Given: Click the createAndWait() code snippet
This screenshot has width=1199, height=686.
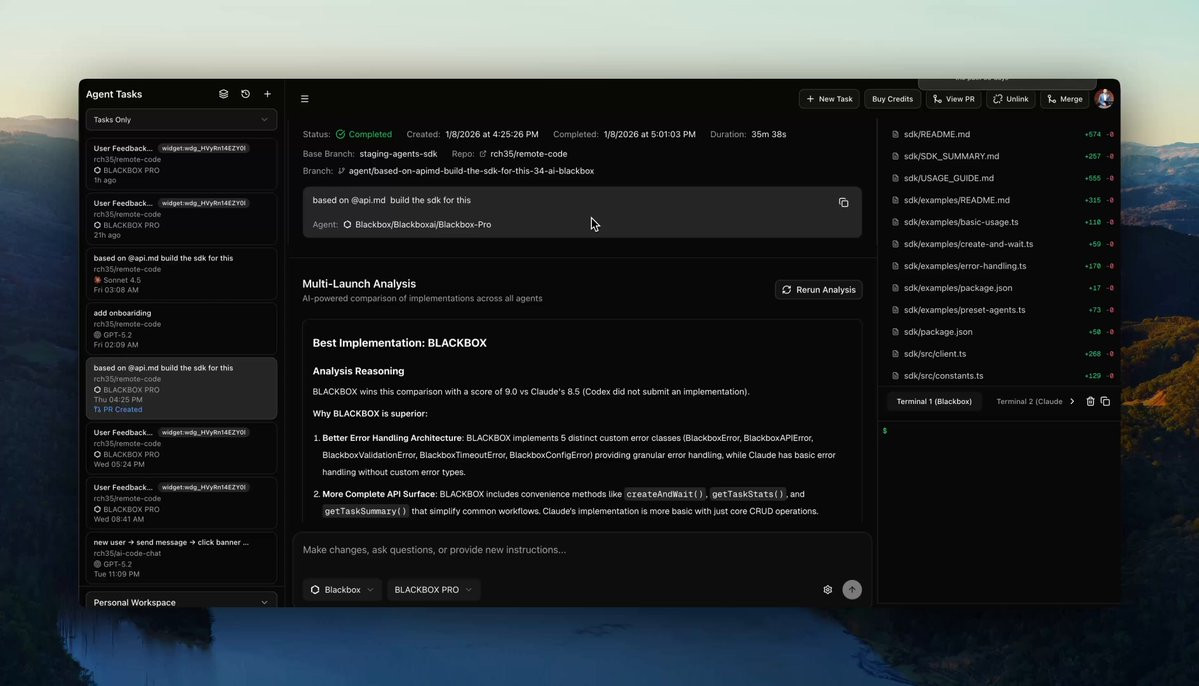Looking at the screenshot, I should (664, 494).
